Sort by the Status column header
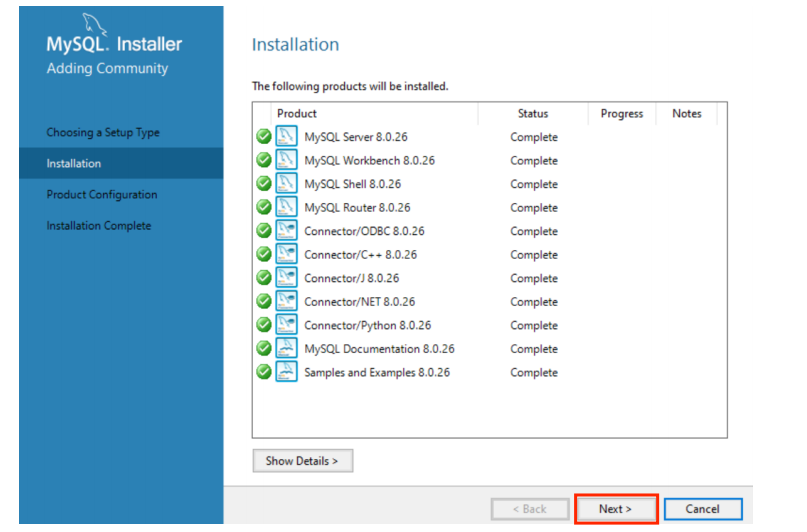 533,114
